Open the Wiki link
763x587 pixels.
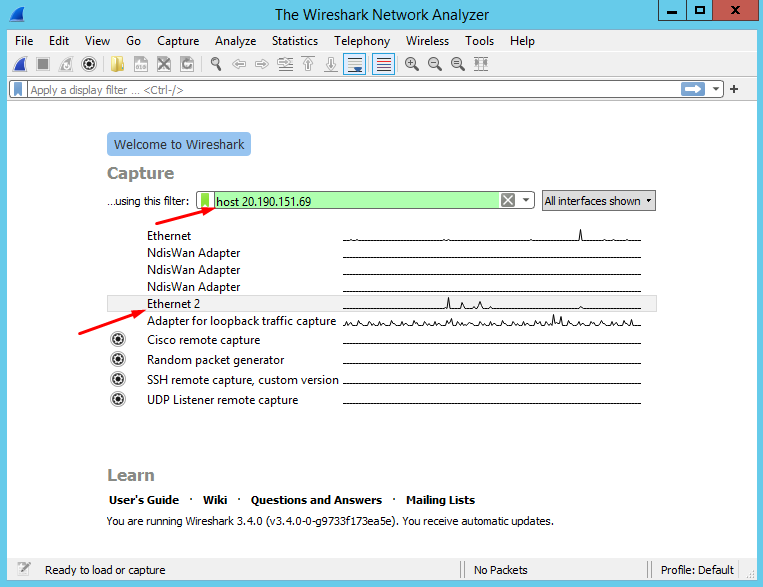pyautogui.click(x=215, y=500)
